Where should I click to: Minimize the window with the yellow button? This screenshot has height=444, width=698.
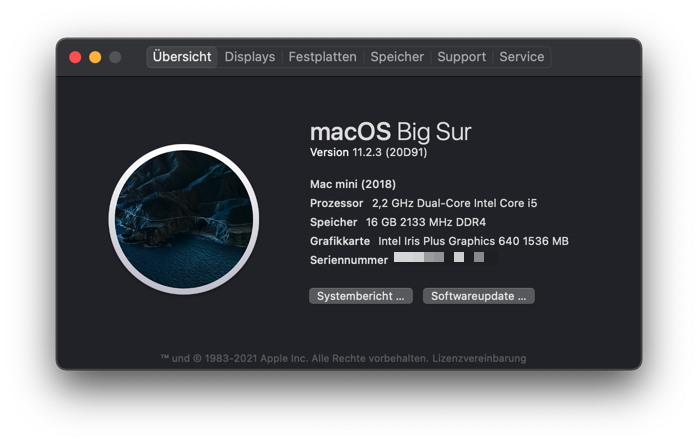[95, 57]
